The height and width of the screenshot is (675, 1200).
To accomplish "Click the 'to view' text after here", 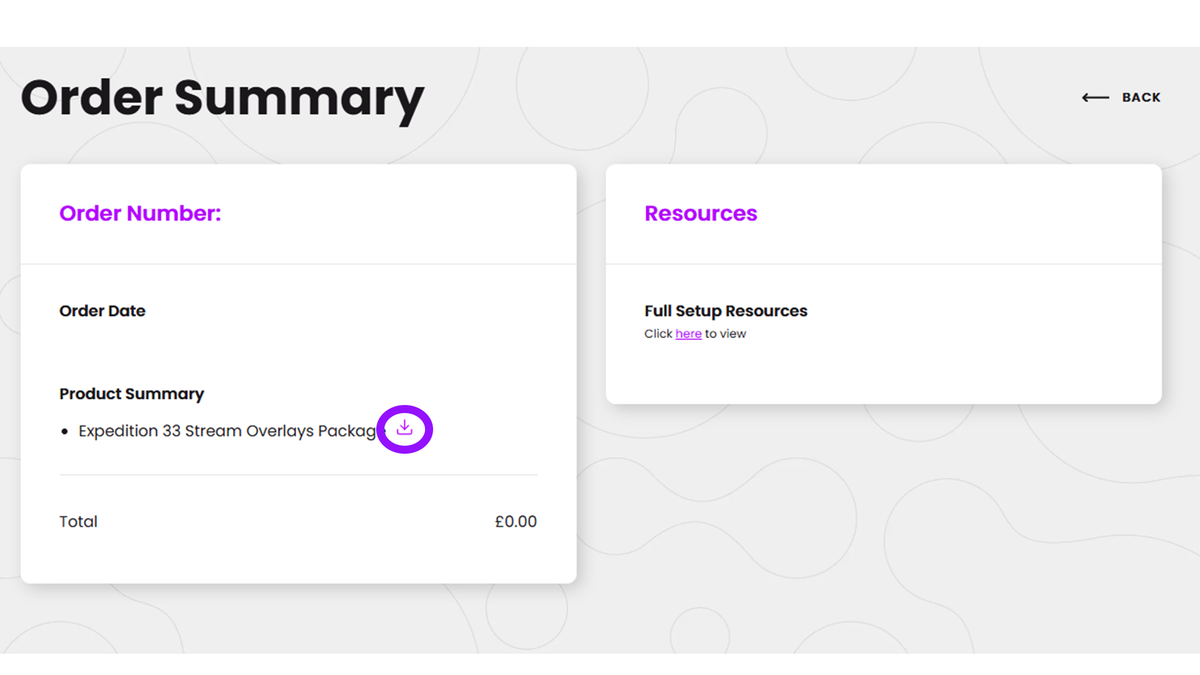I will pyautogui.click(x=726, y=334).
